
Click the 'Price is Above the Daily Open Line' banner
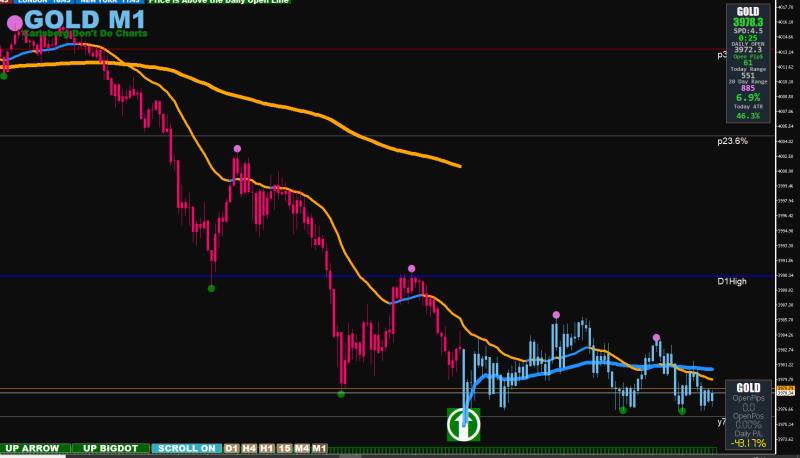tap(219, 2)
